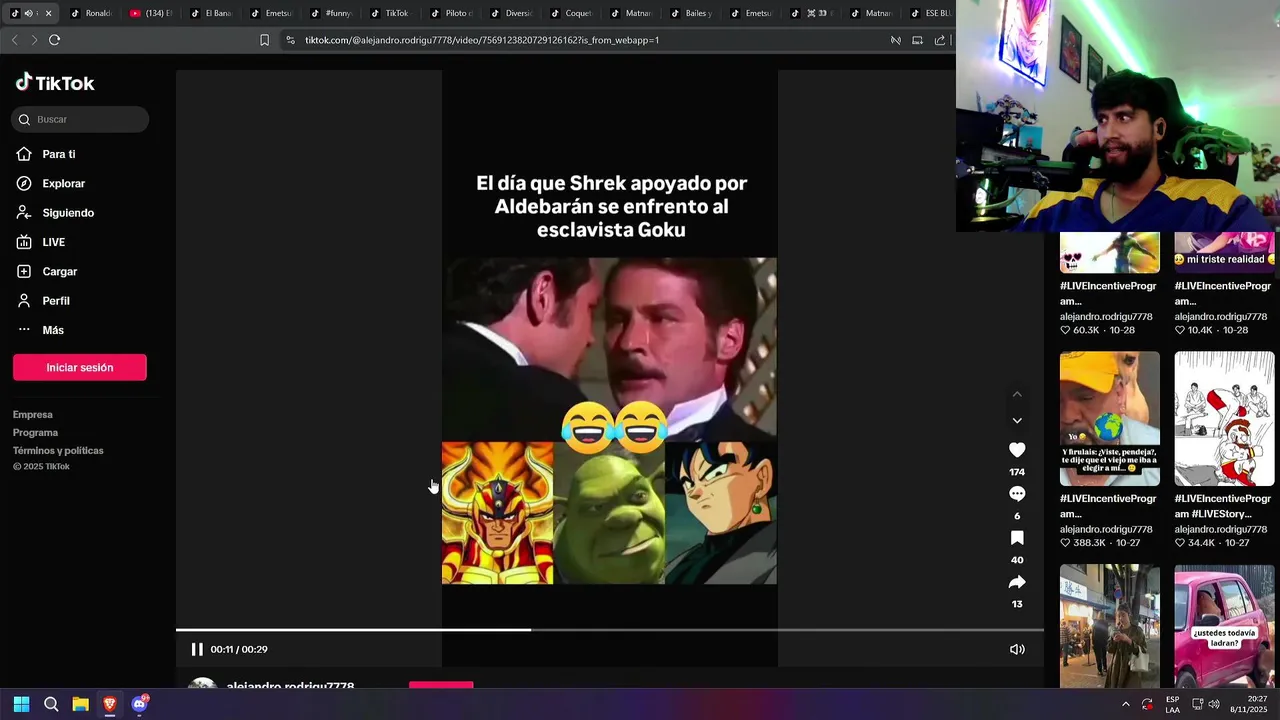This screenshot has width=1280, height=720.
Task: Mute the video using the volume icon
Action: tap(1017, 649)
